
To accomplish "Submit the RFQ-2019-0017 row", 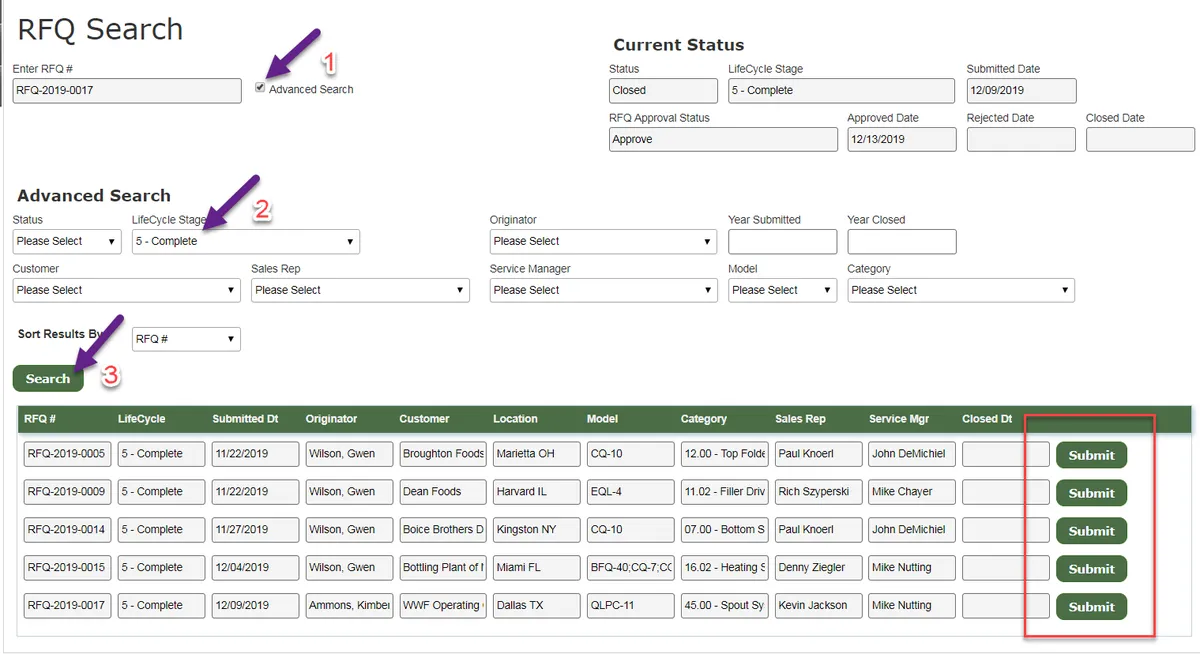I will pyautogui.click(x=1091, y=607).
